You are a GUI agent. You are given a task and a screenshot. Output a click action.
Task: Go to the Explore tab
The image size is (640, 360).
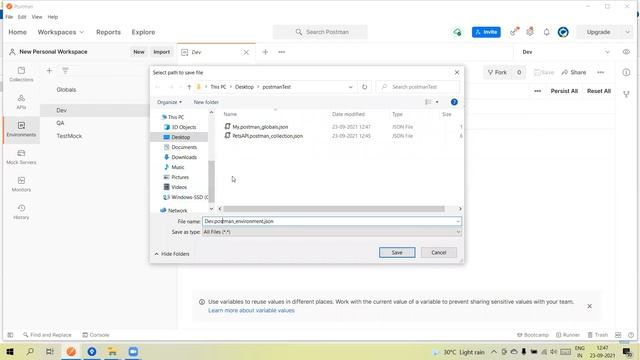point(143,32)
